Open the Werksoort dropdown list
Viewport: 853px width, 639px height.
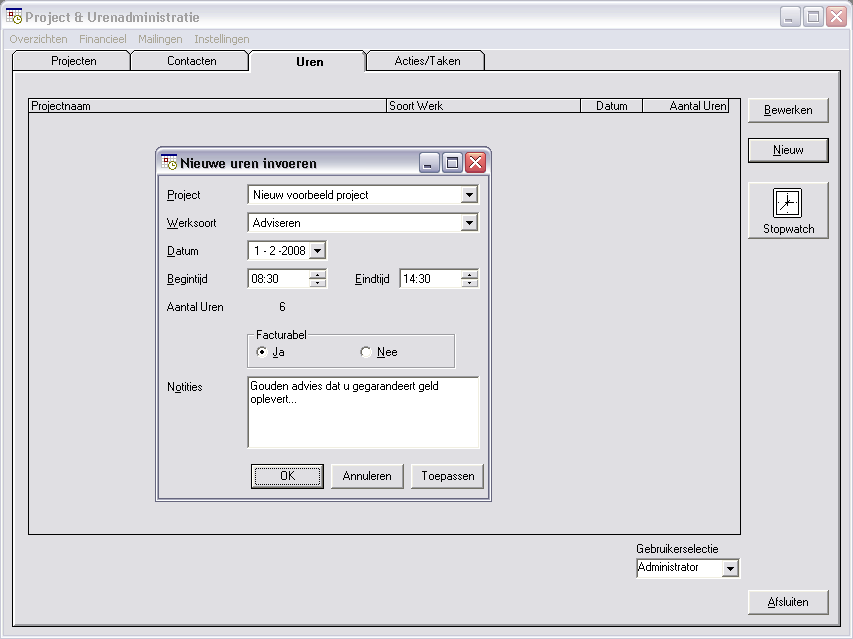tap(469, 223)
